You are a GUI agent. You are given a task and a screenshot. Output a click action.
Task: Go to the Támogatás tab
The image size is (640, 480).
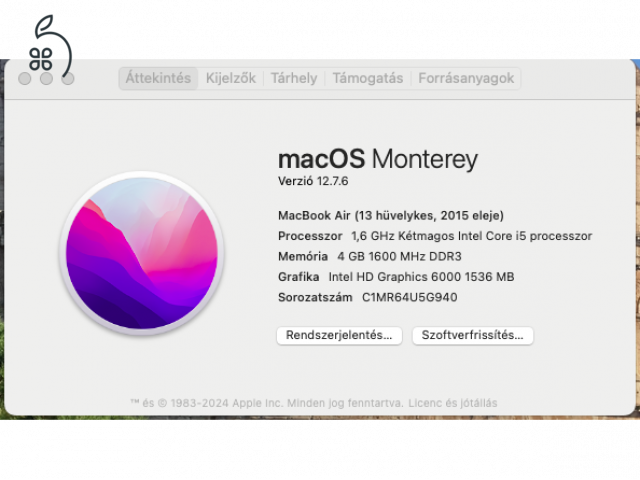coord(368,78)
